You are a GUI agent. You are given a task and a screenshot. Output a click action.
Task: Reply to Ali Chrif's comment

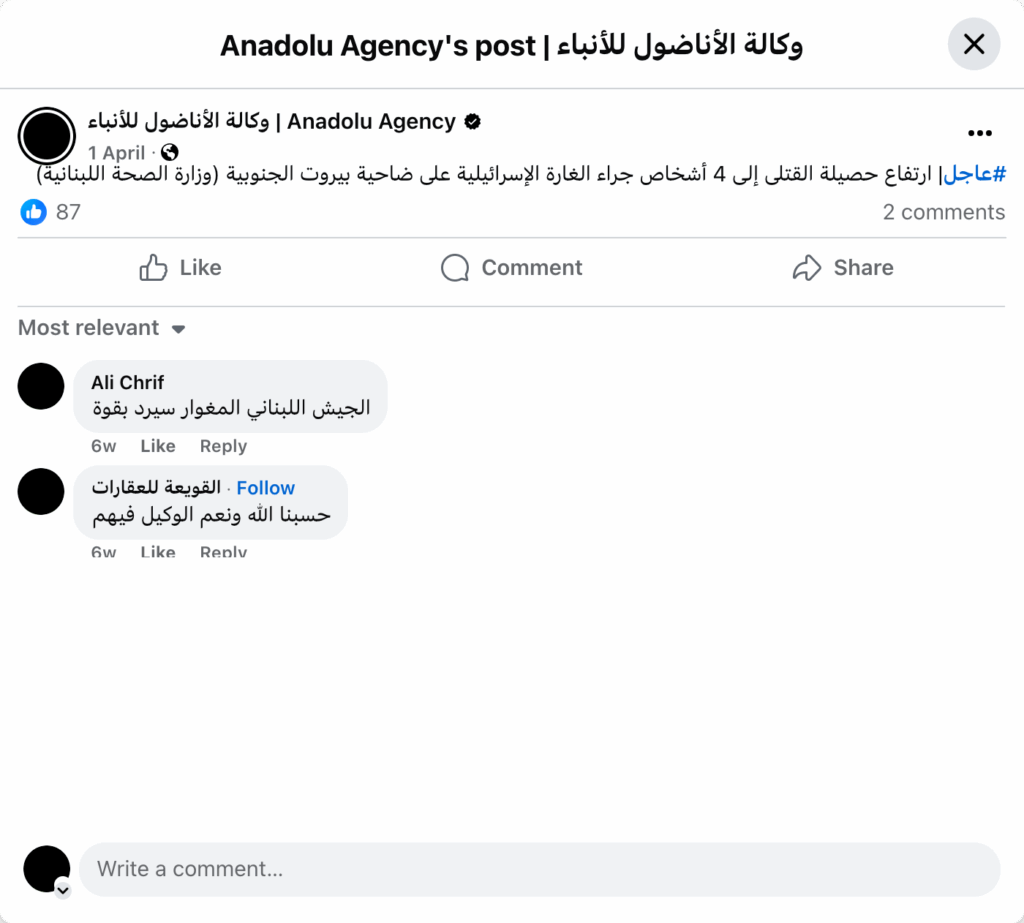point(223,446)
